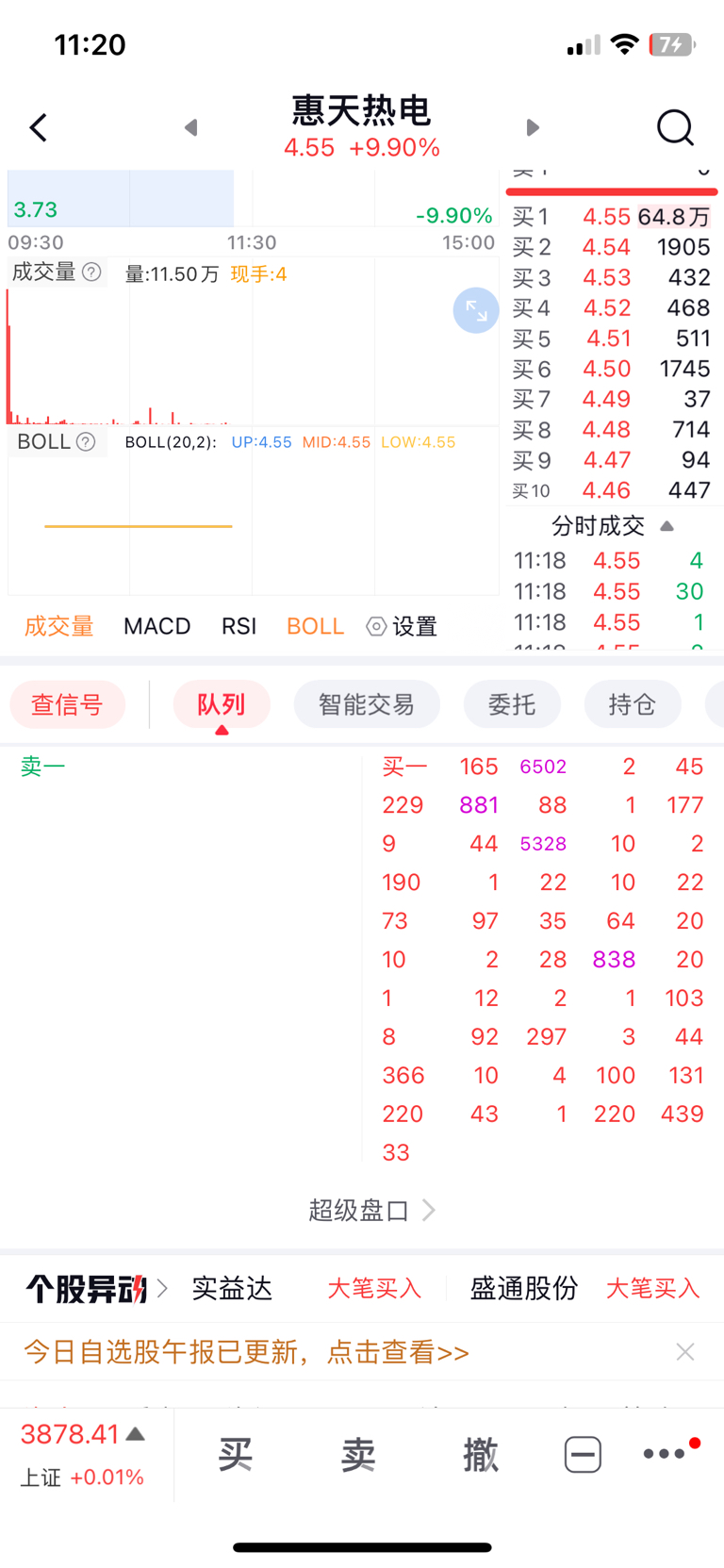The height and width of the screenshot is (1568, 724).
Task: Tap Wi-Fi icon in status bar
Action: pyautogui.click(x=624, y=44)
